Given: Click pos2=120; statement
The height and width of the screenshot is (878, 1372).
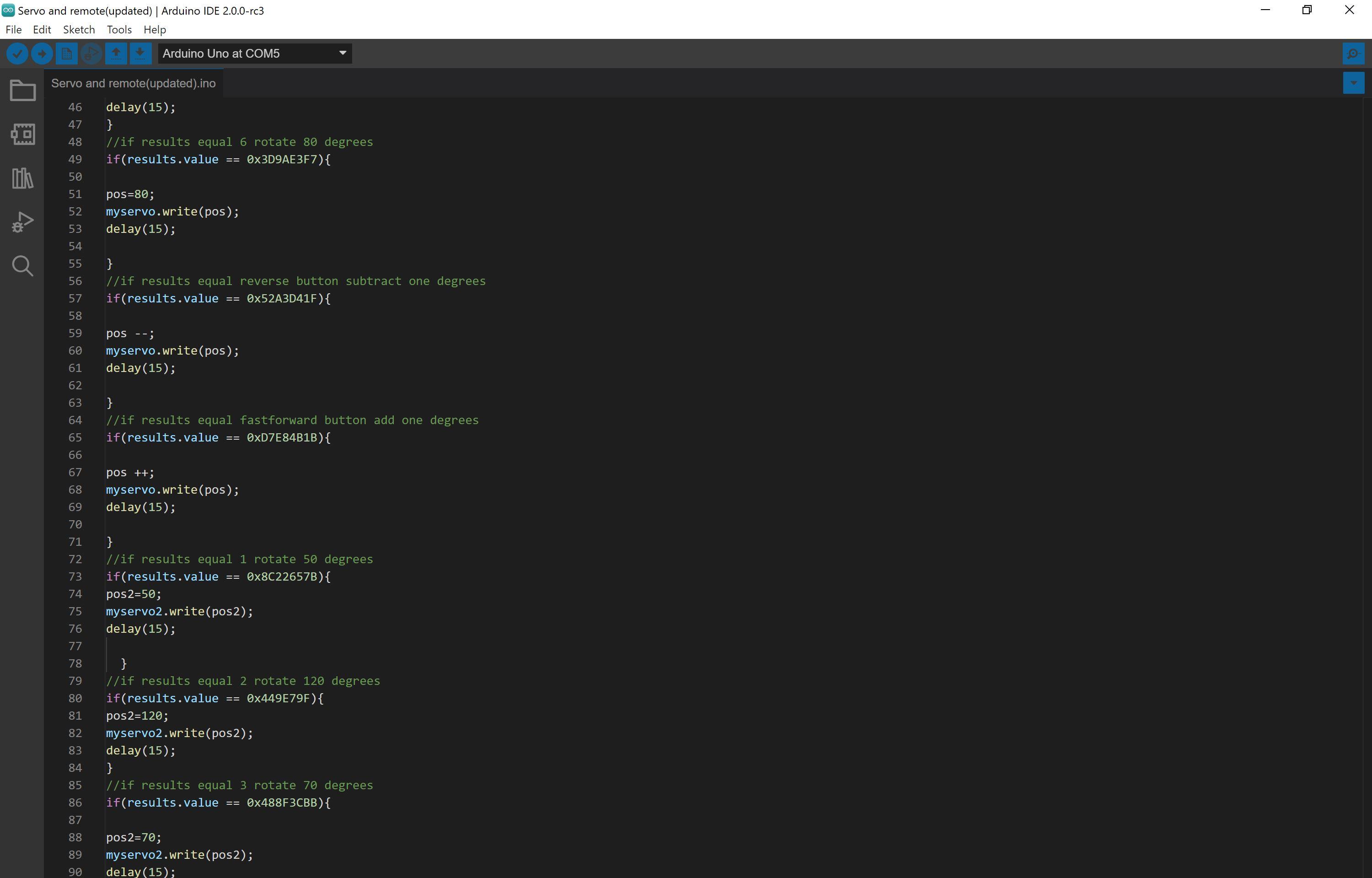Looking at the screenshot, I should [137, 716].
